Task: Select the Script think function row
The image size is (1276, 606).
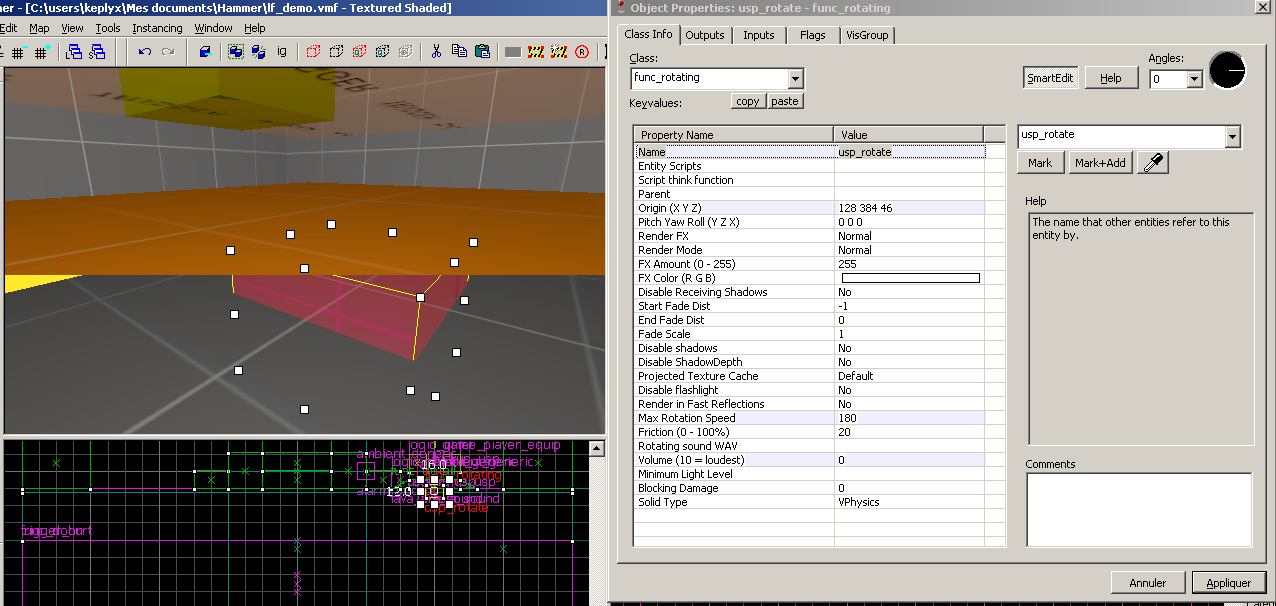Action: 810,180
